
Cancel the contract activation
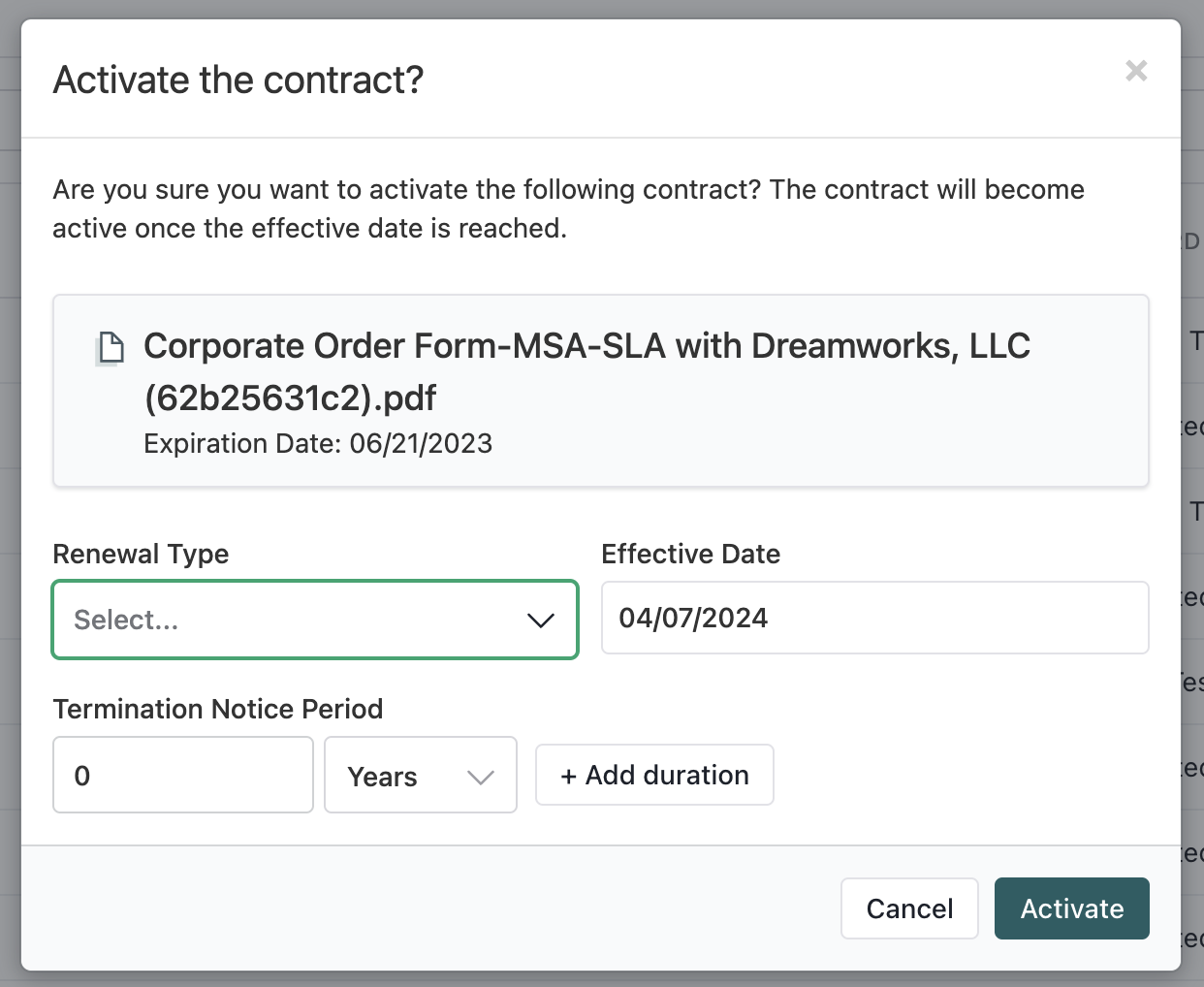(x=909, y=908)
